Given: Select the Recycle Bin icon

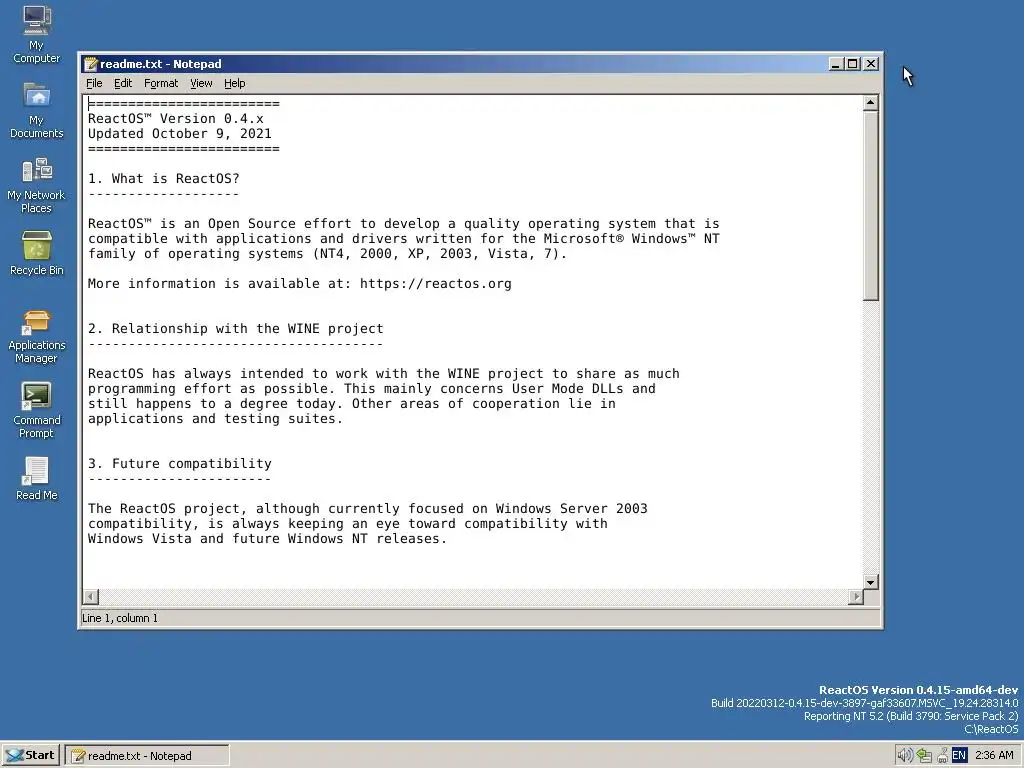Looking at the screenshot, I should (37, 253).
